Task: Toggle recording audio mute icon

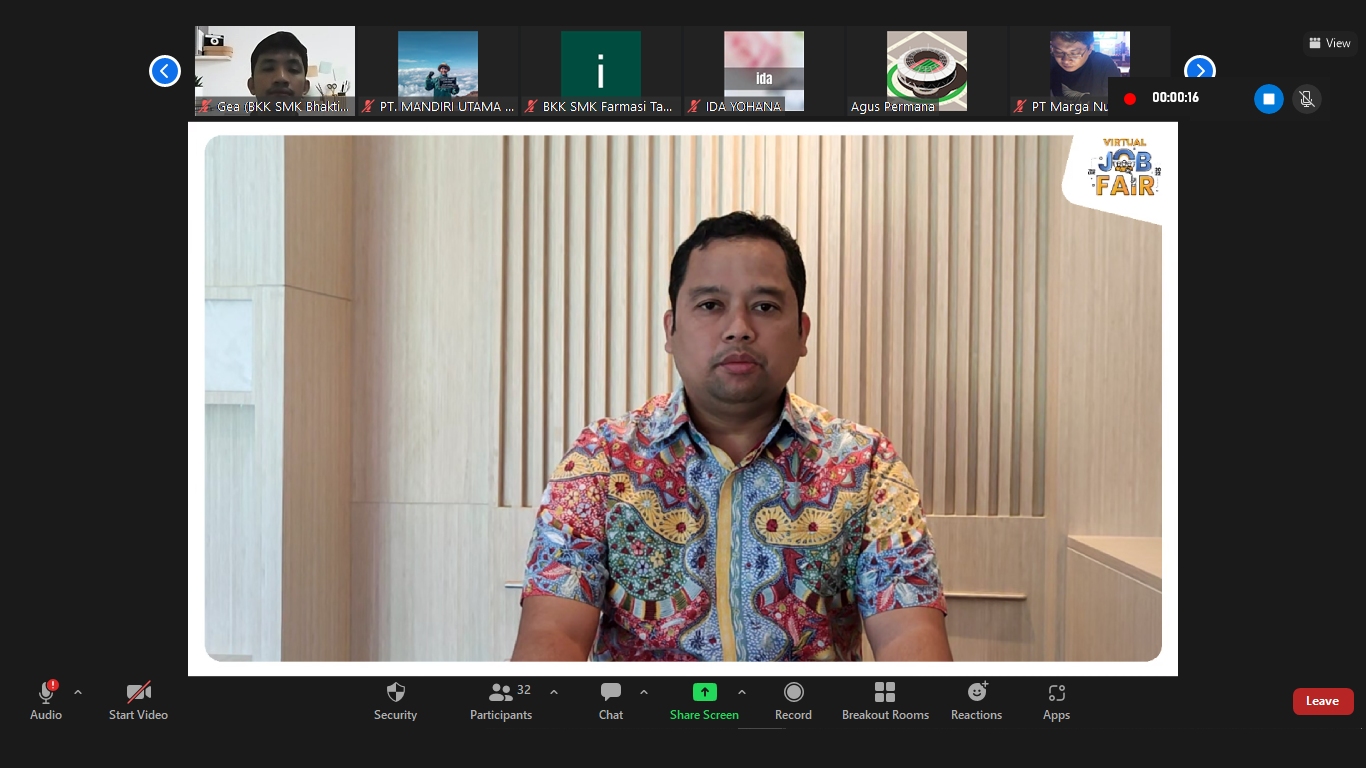Action: click(x=1305, y=99)
